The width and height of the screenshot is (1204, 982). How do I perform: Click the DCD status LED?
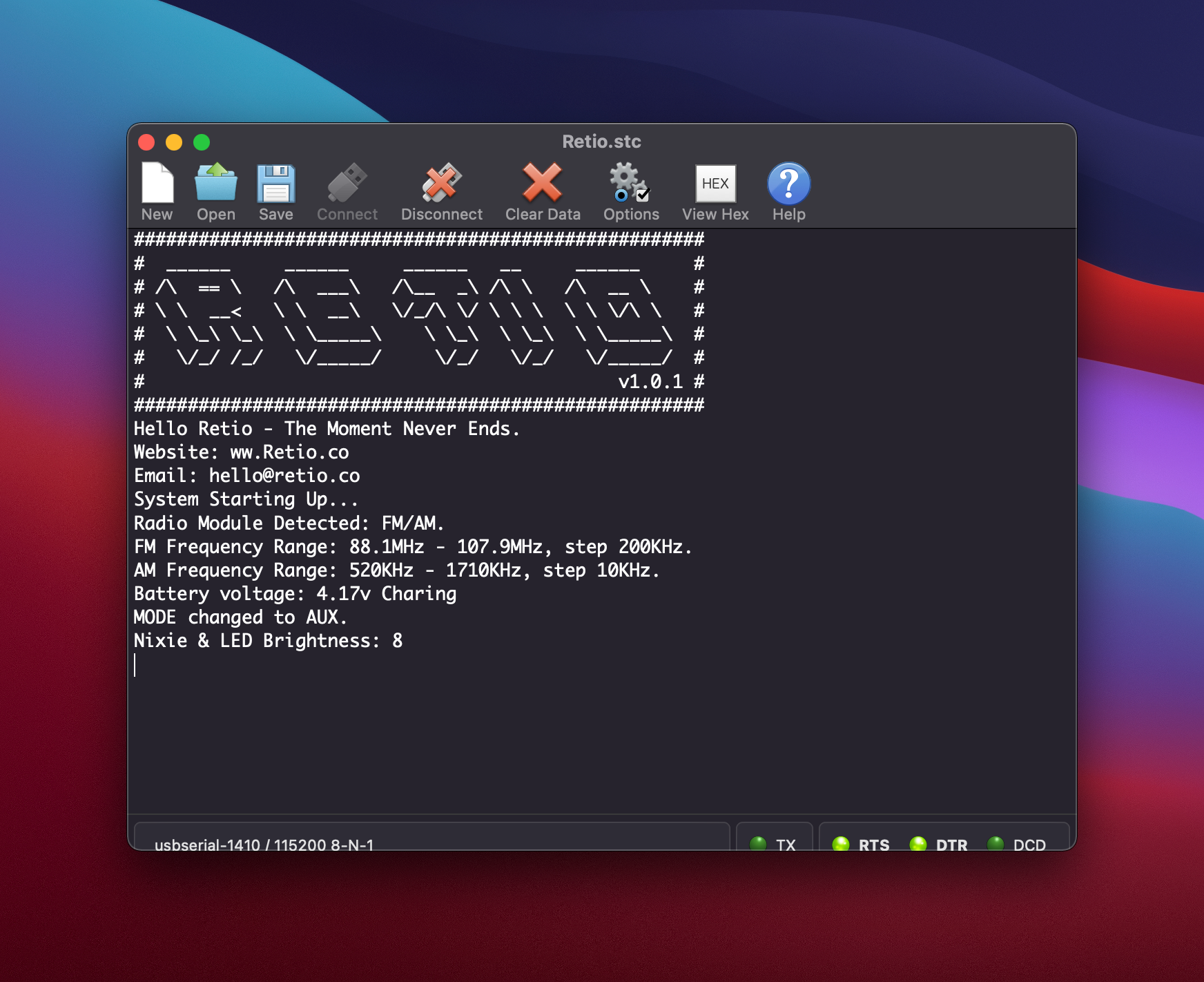996,844
